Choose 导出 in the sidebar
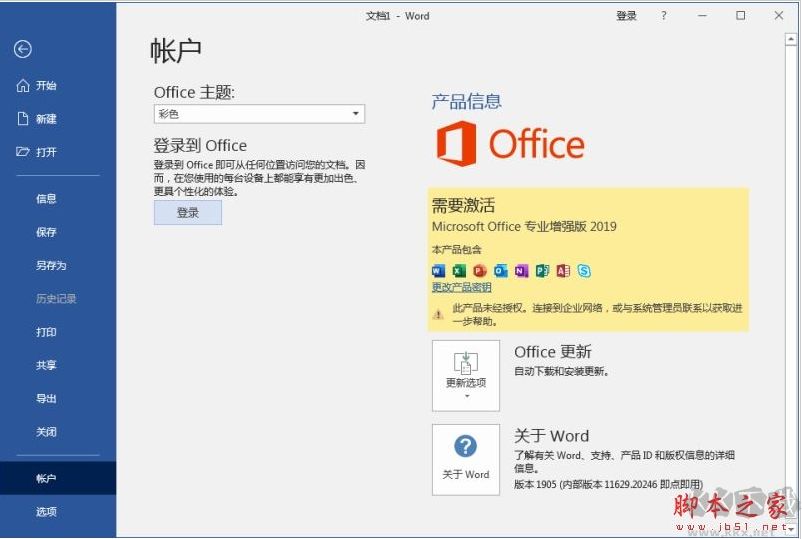Image resolution: width=802 pixels, height=539 pixels. [46, 398]
